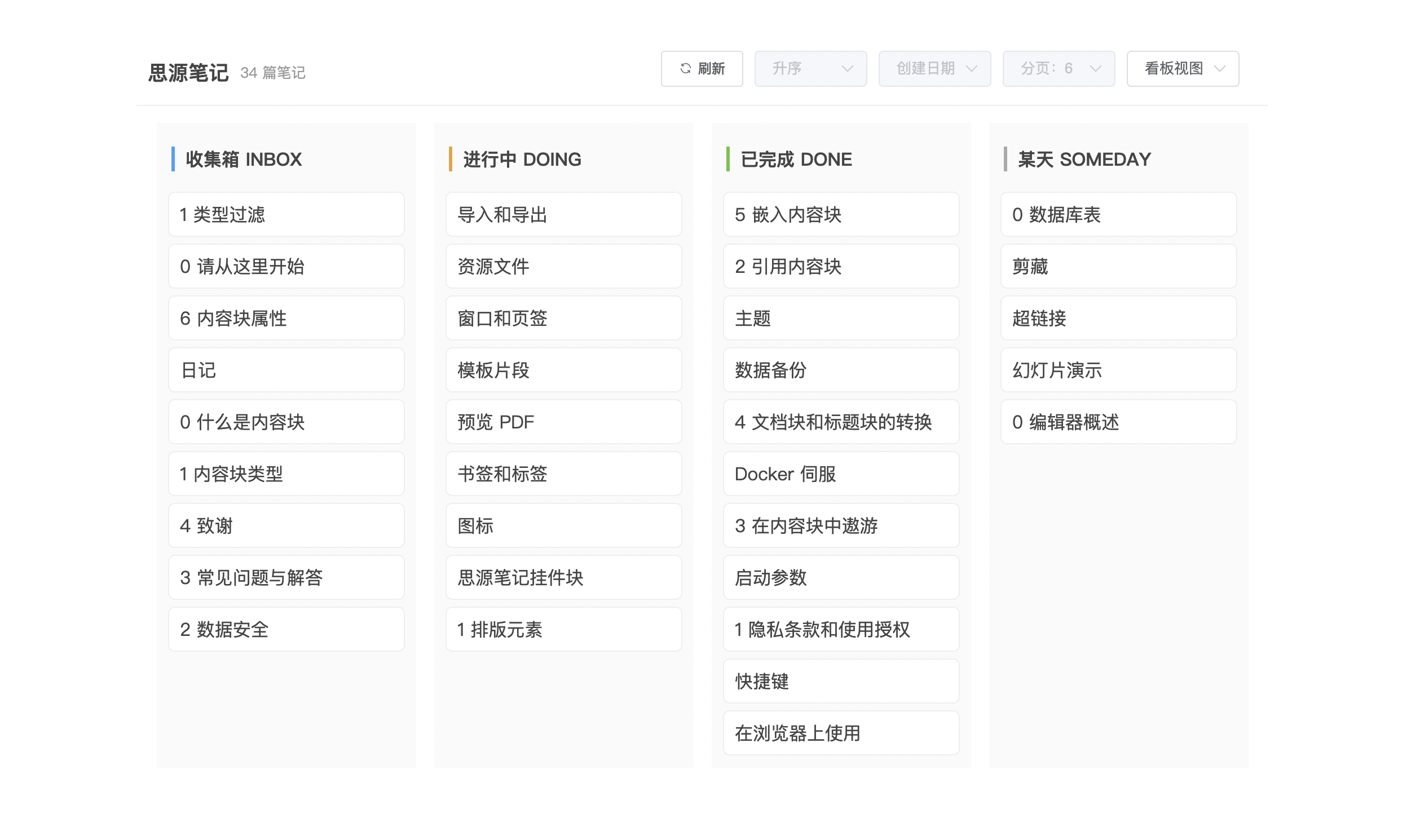Click the 收集箱 INBOX column header
The width and height of the screenshot is (1420, 840).
point(244,160)
